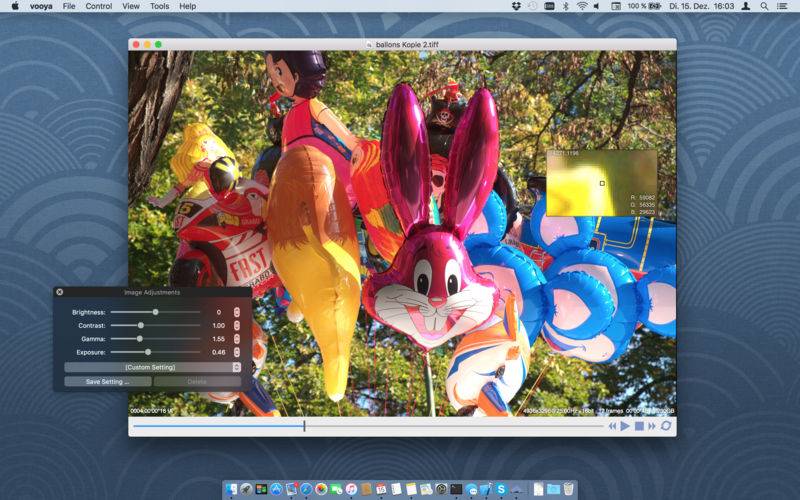Click the Save Setting button

click(108, 381)
